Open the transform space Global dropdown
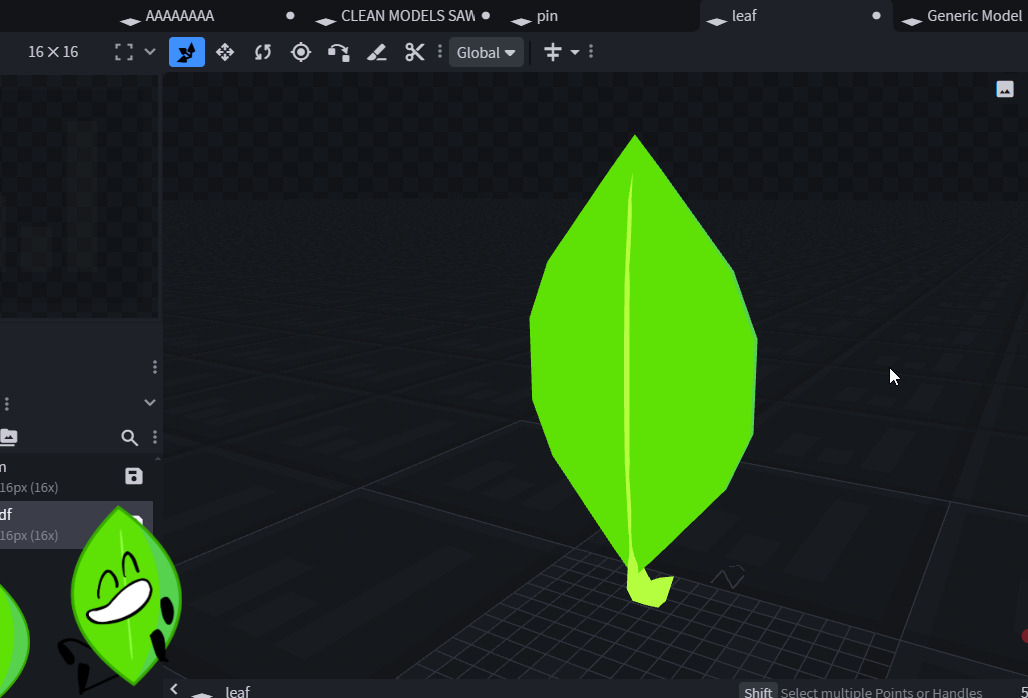The width and height of the screenshot is (1028, 698). [x=486, y=52]
